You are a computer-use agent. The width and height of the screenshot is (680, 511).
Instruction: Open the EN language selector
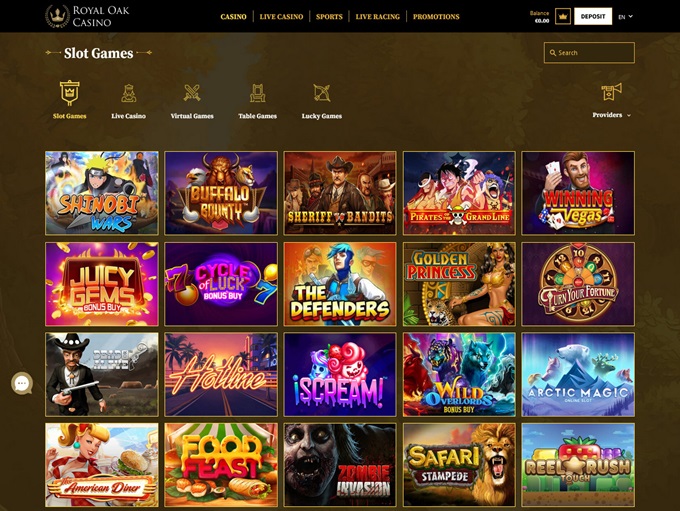coord(625,16)
